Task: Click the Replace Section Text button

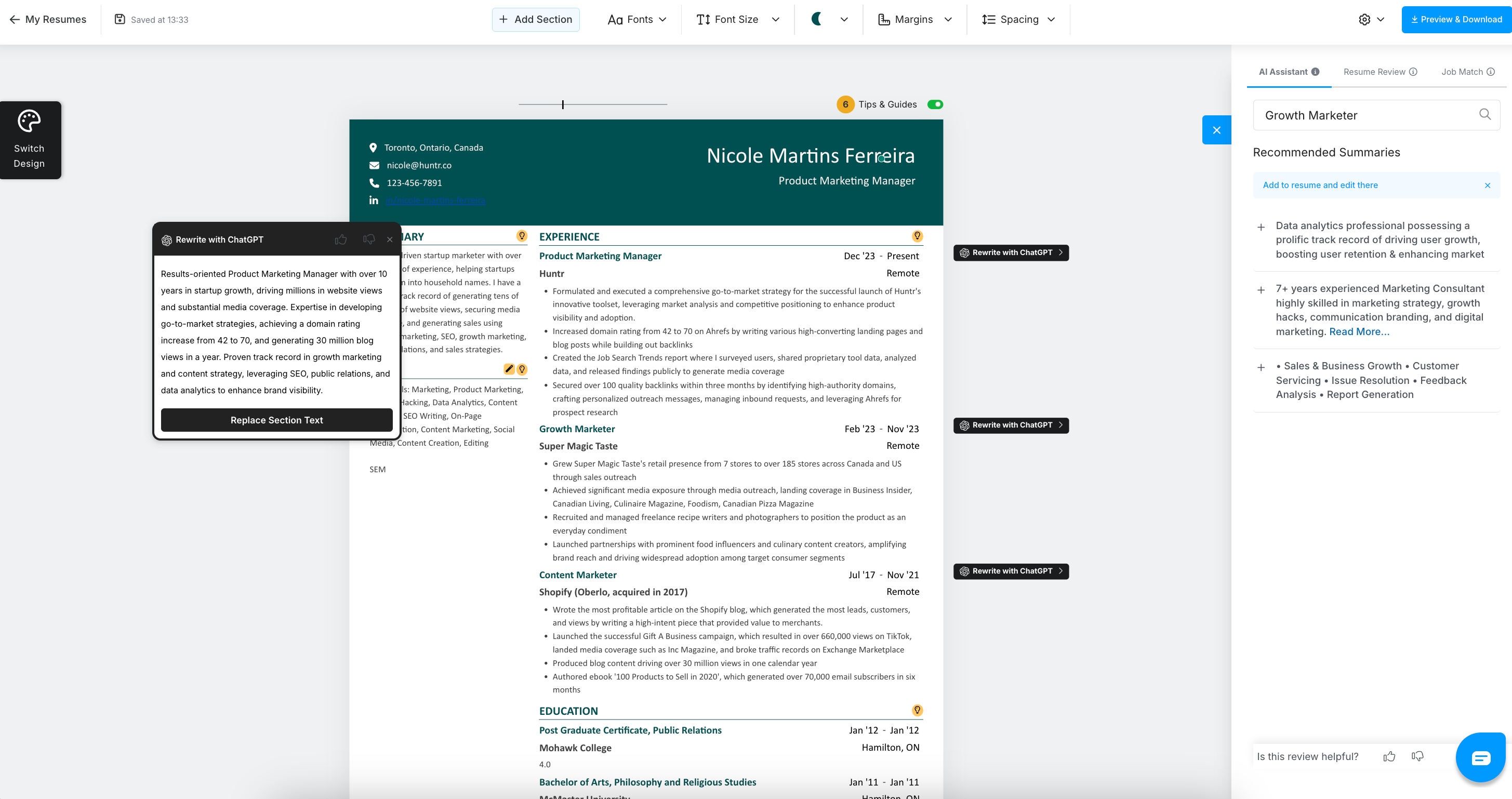Action: pyautogui.click(x=276, y=420)
